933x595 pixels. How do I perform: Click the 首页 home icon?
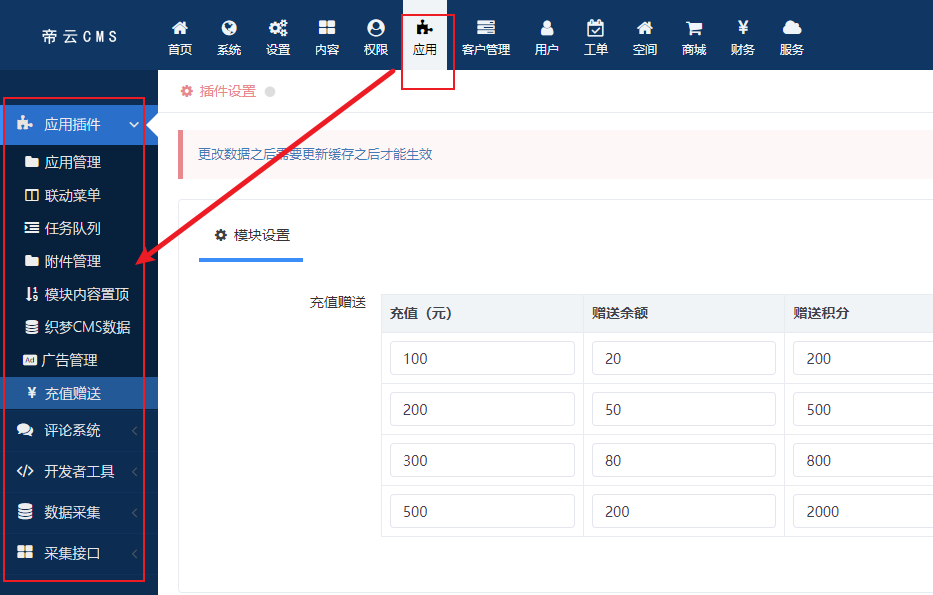[x=180, y=27]
